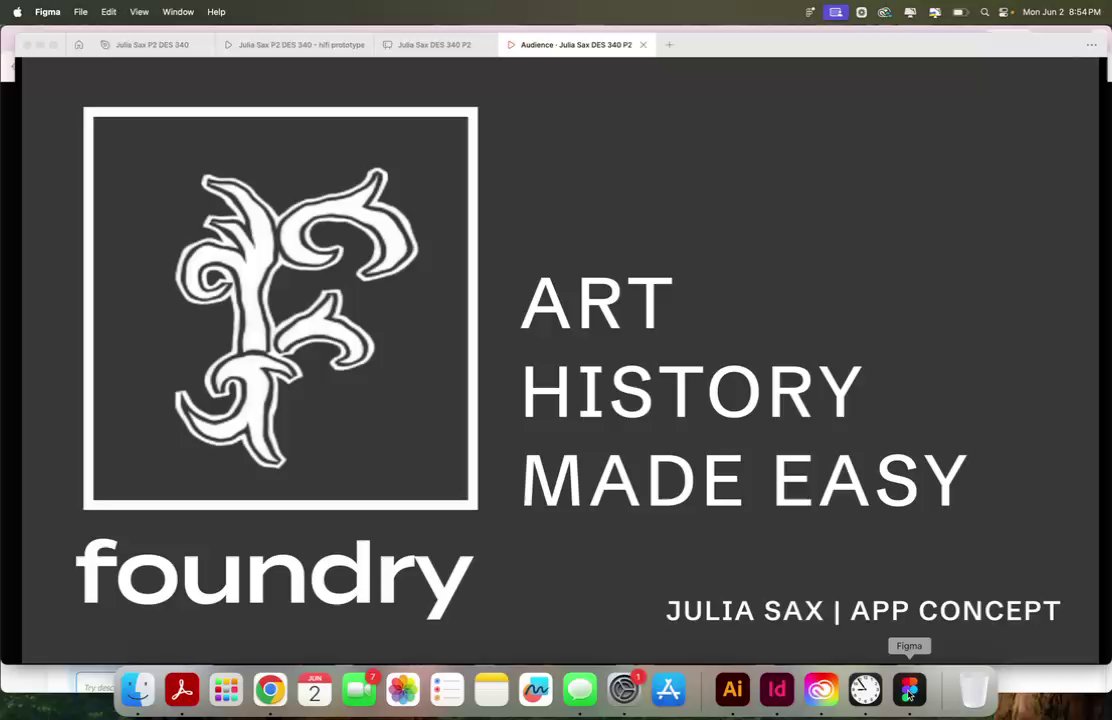Image resolution: width=1112 pixels, height=720 pixels.
Task: Open the View menu
Action: coord(139,12)
